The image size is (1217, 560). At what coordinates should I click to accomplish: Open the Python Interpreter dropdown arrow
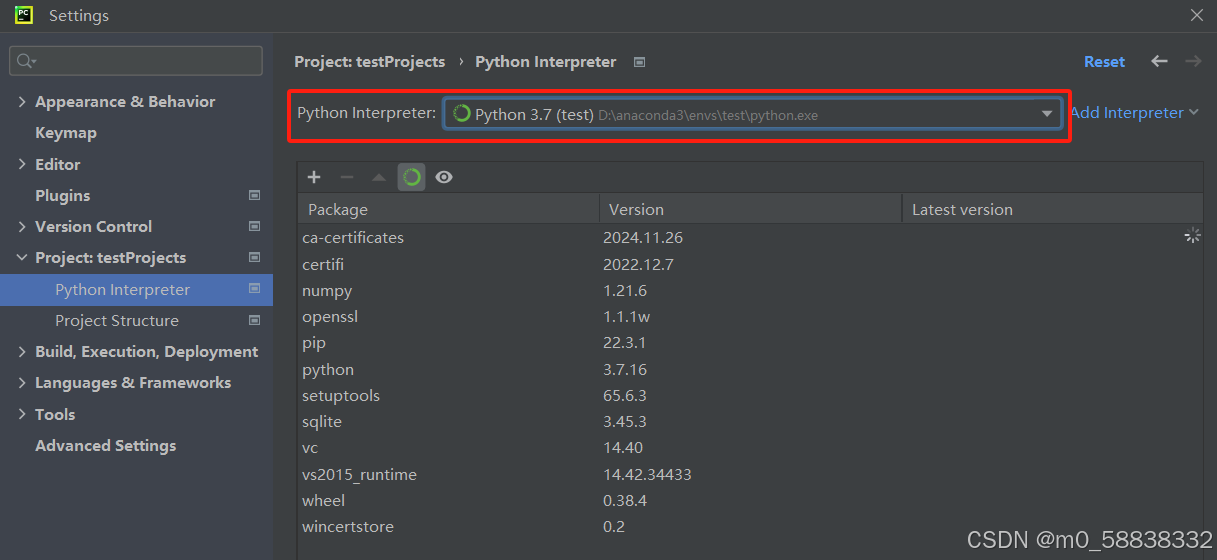pyautogui.click(x=1047, y=114)
